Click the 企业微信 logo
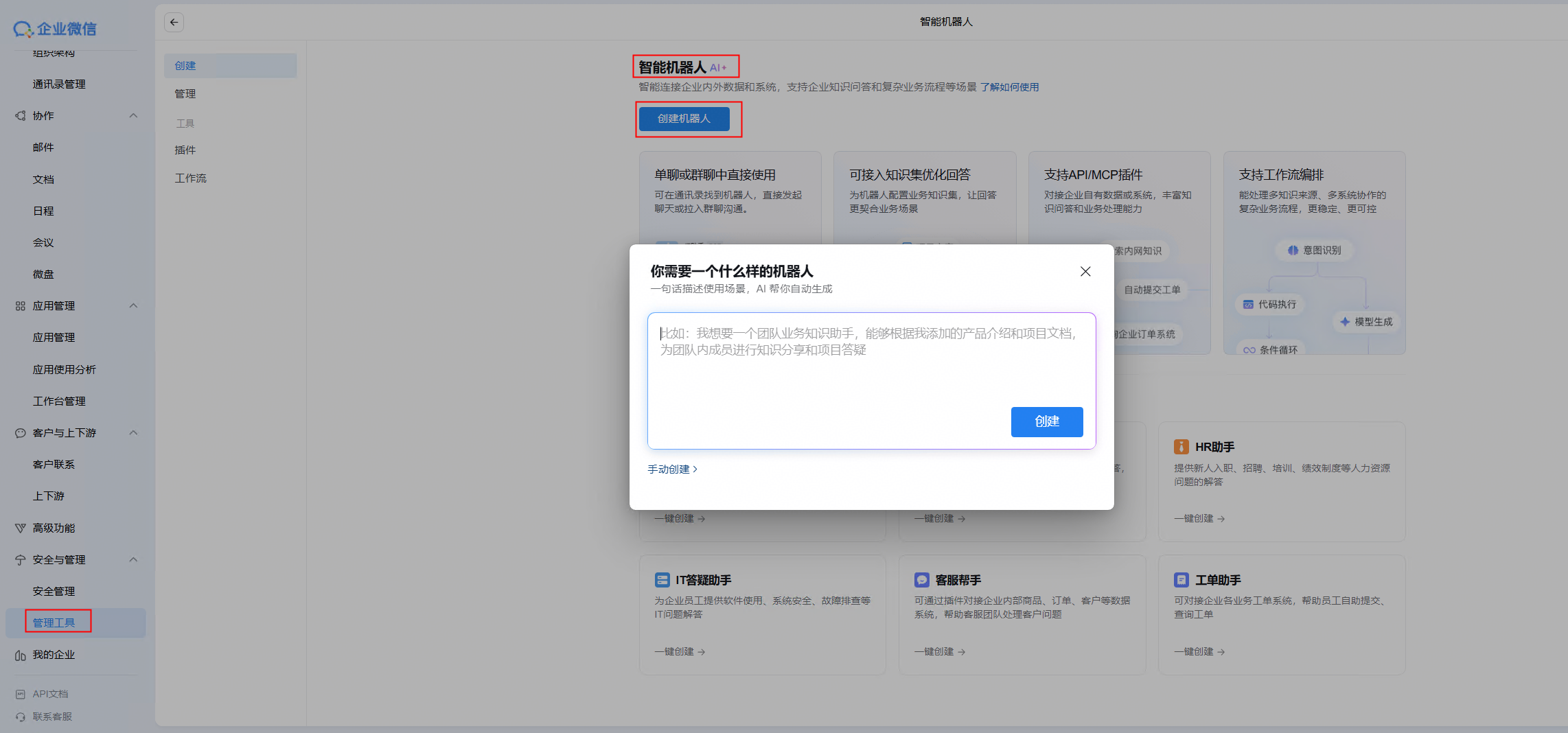Screen dimensions: 1568x733 55,29
